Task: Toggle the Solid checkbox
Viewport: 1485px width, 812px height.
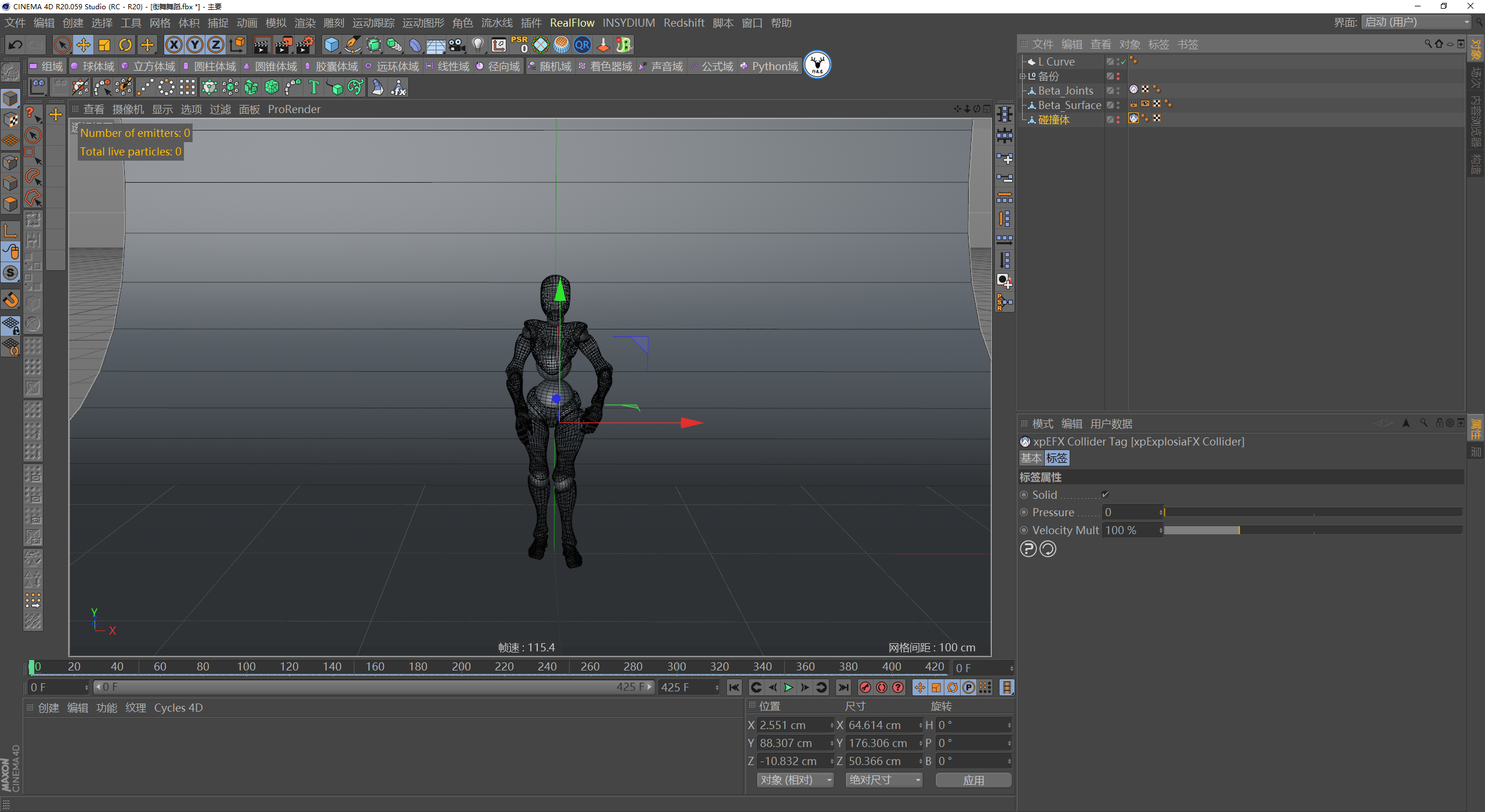Action: pyautogui.click(x=1105, y=495)
